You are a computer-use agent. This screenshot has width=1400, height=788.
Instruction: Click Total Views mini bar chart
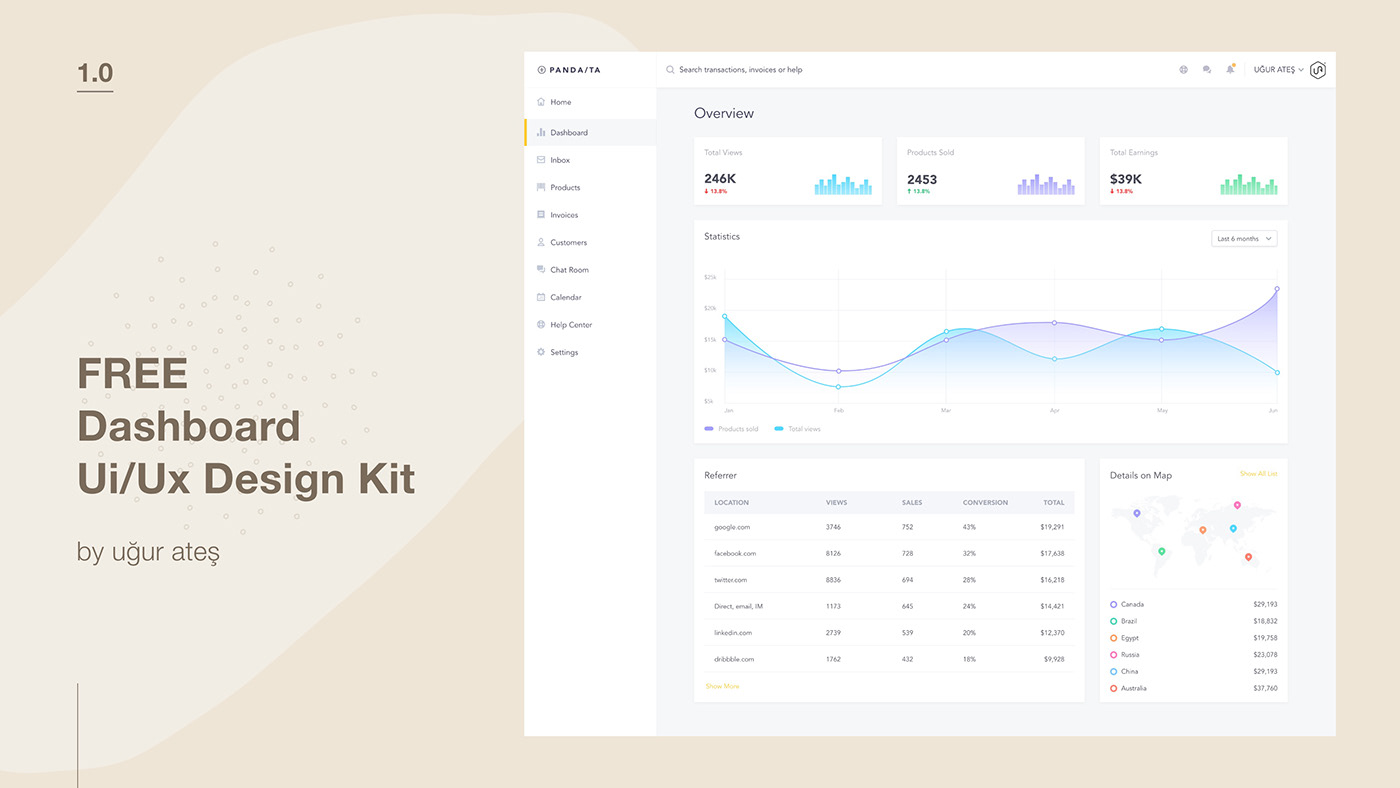[843, 184]
